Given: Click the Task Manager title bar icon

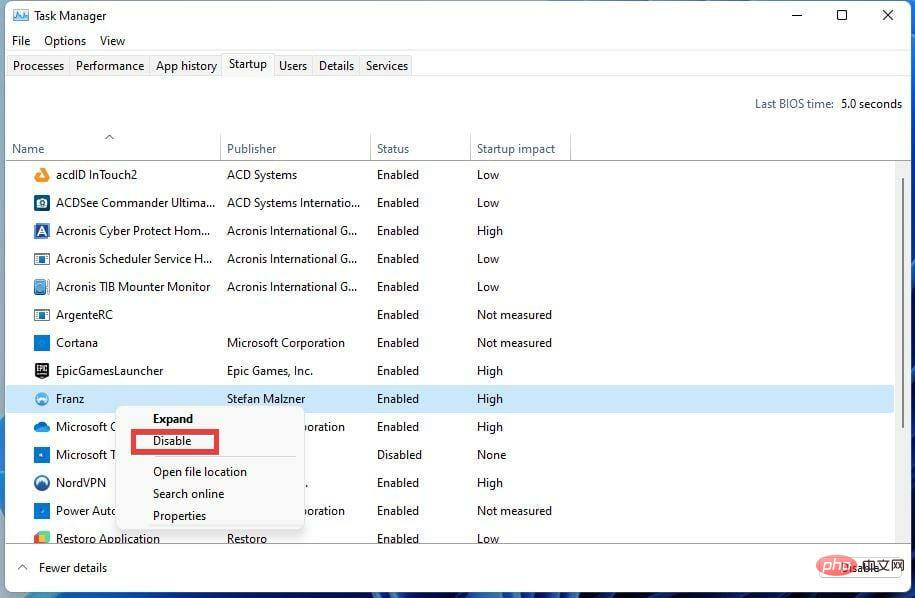Looking at the screenshot, I should pos(20,15).
